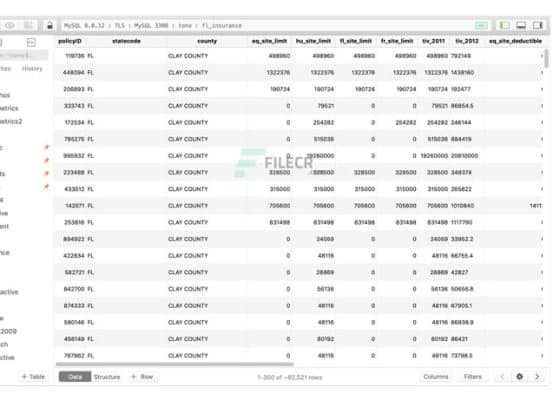Click the + Table button
This screenshot has width=560, height=420.
(x=33, y=377)
